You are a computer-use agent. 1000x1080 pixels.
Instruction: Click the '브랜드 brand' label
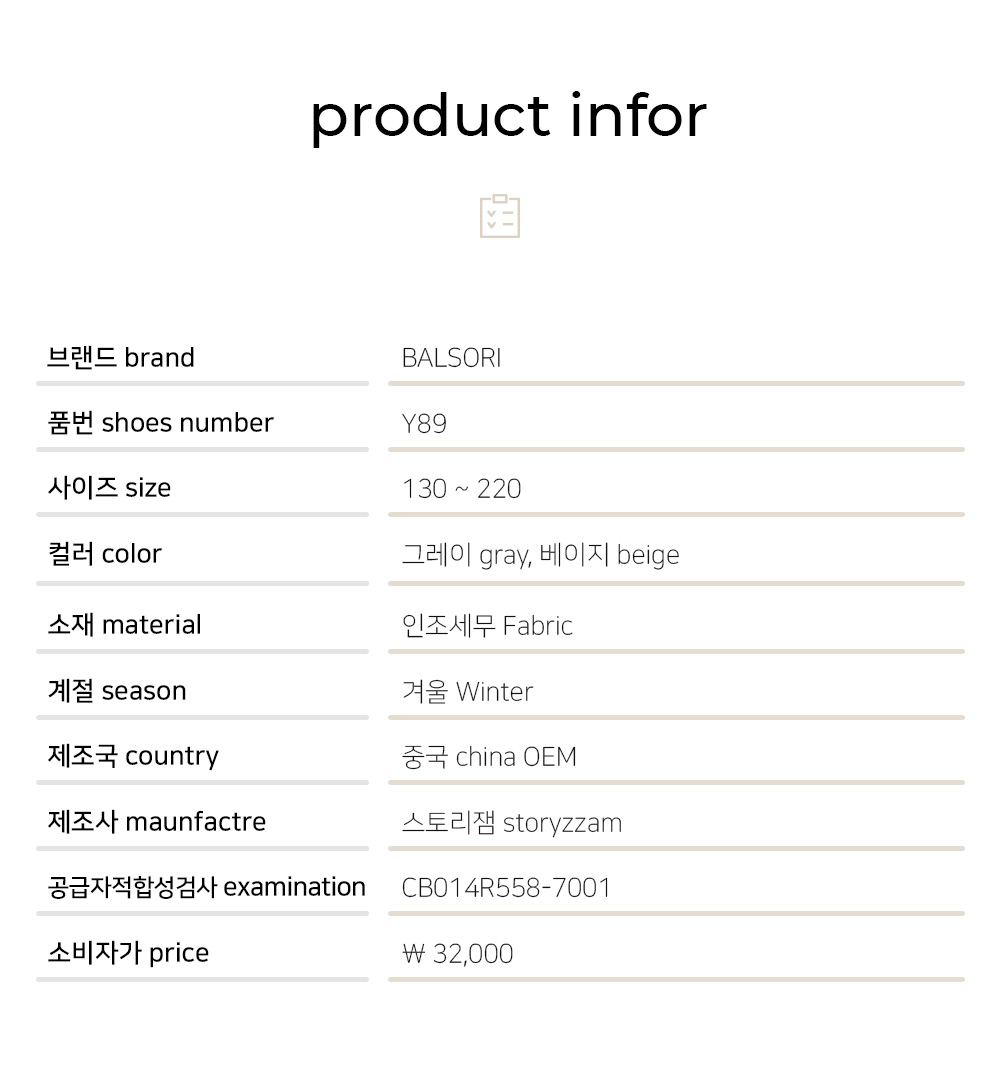click(x=121, y=358)
